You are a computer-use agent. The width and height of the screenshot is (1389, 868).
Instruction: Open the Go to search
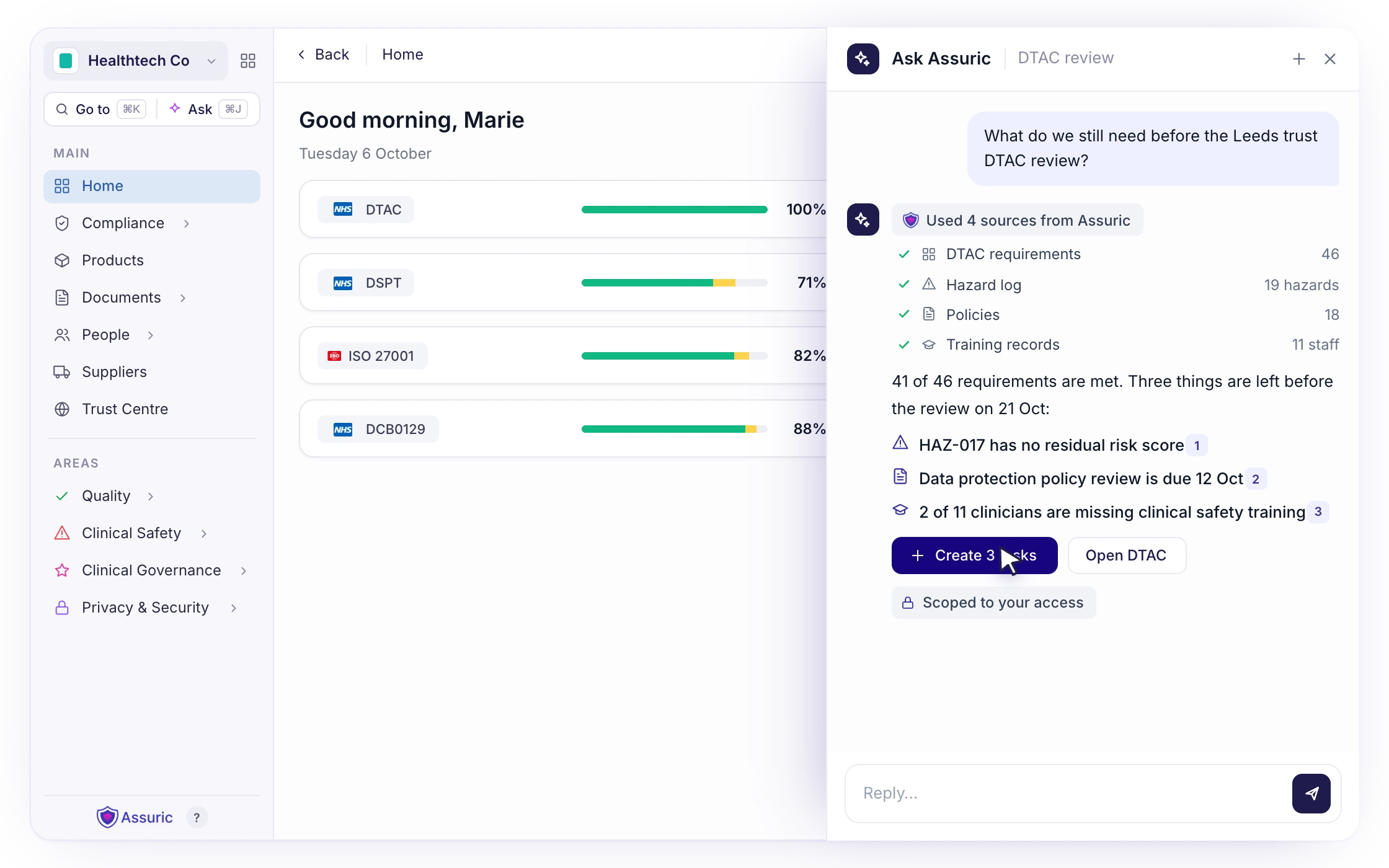100,109
